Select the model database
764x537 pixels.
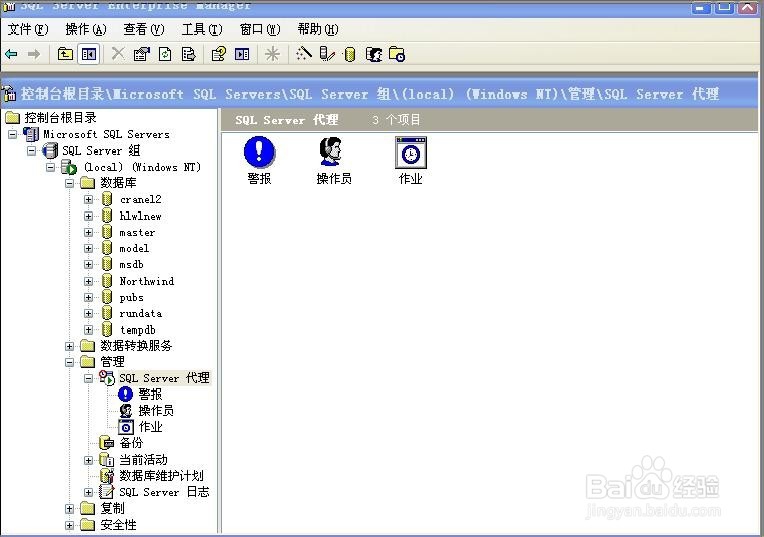tap(134, 249)
